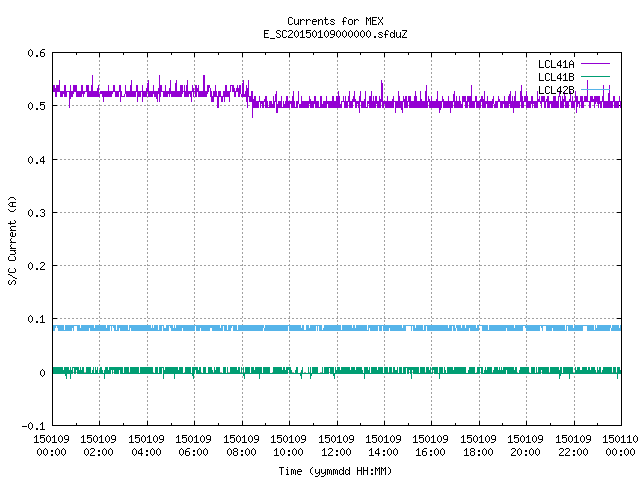Image resolution: width=640 pixels, height=480 pixels.
Task: Click the x-axis tick 150109 04:00
Action: pyautogui.click(x=146, y=445)
